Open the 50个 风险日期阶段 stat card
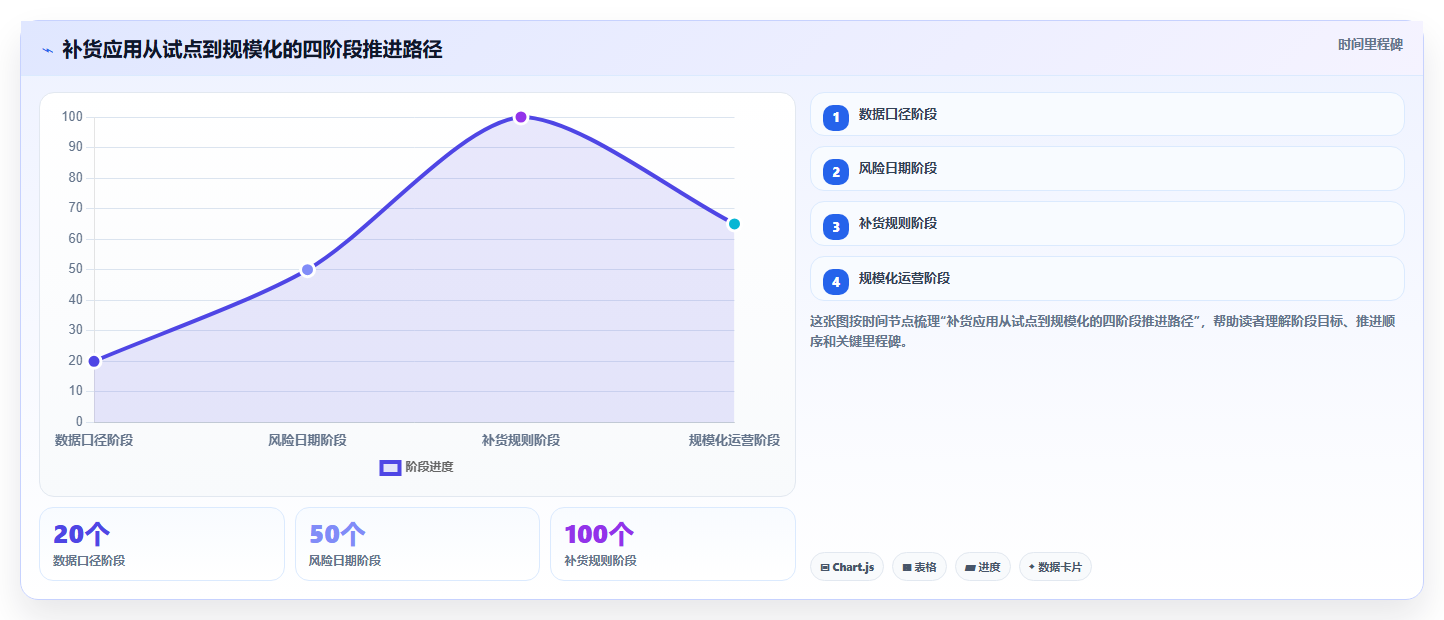Screen dimensions: 1444x620 coord(417,544)
